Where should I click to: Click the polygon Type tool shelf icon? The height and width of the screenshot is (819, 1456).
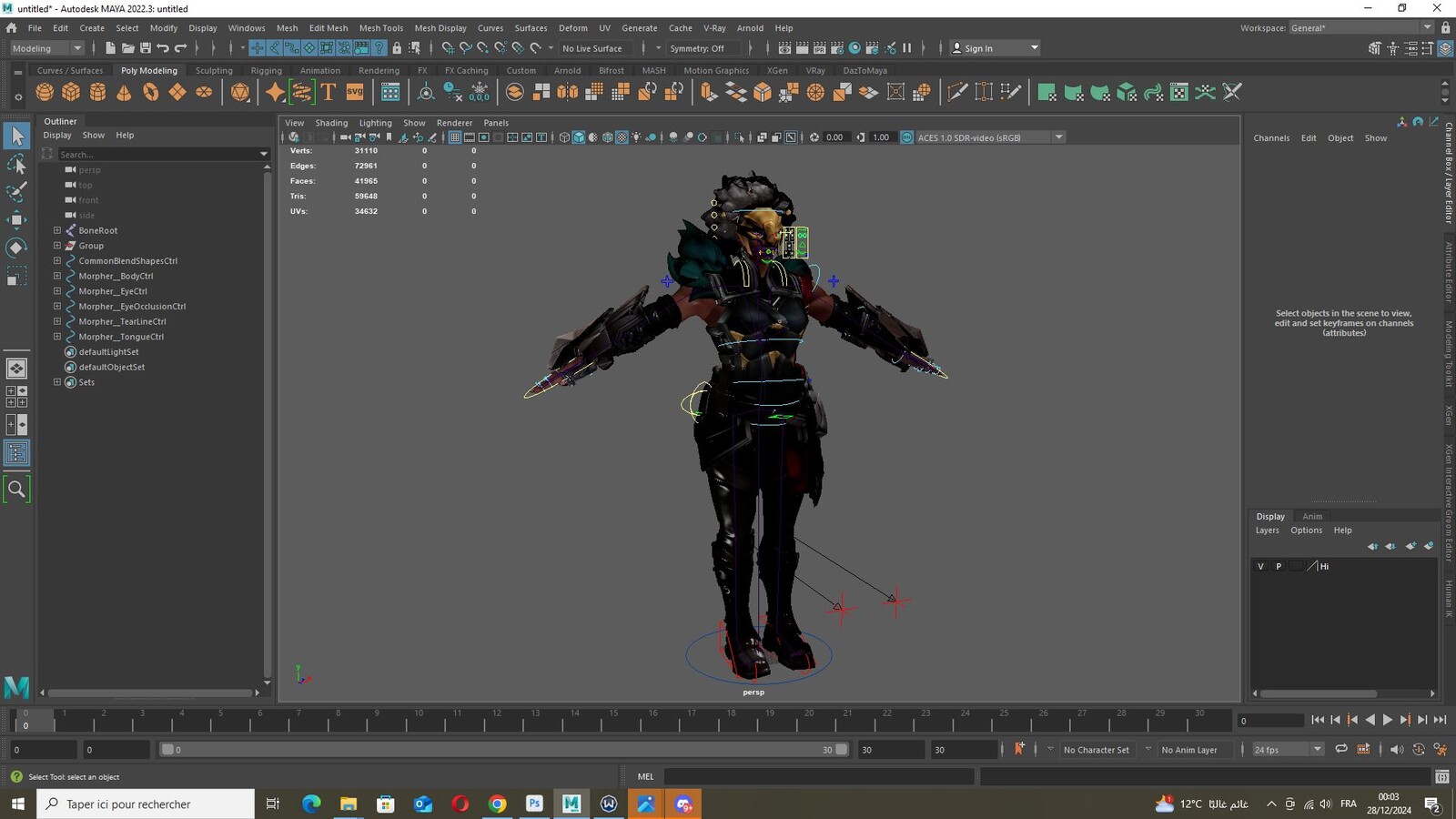click(x=329, y=92)
